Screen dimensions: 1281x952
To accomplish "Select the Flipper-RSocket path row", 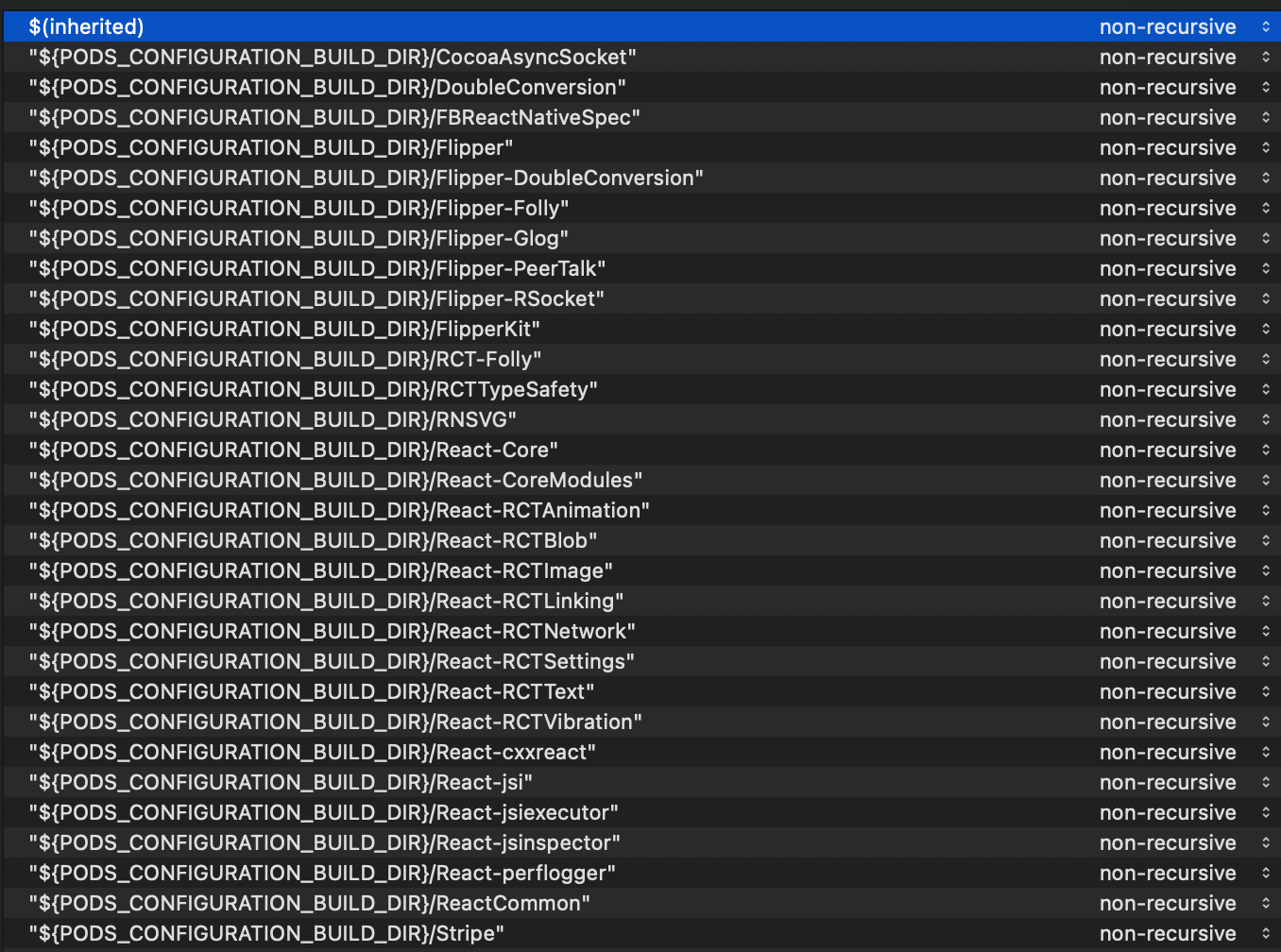I will click(x=642, y=298).
